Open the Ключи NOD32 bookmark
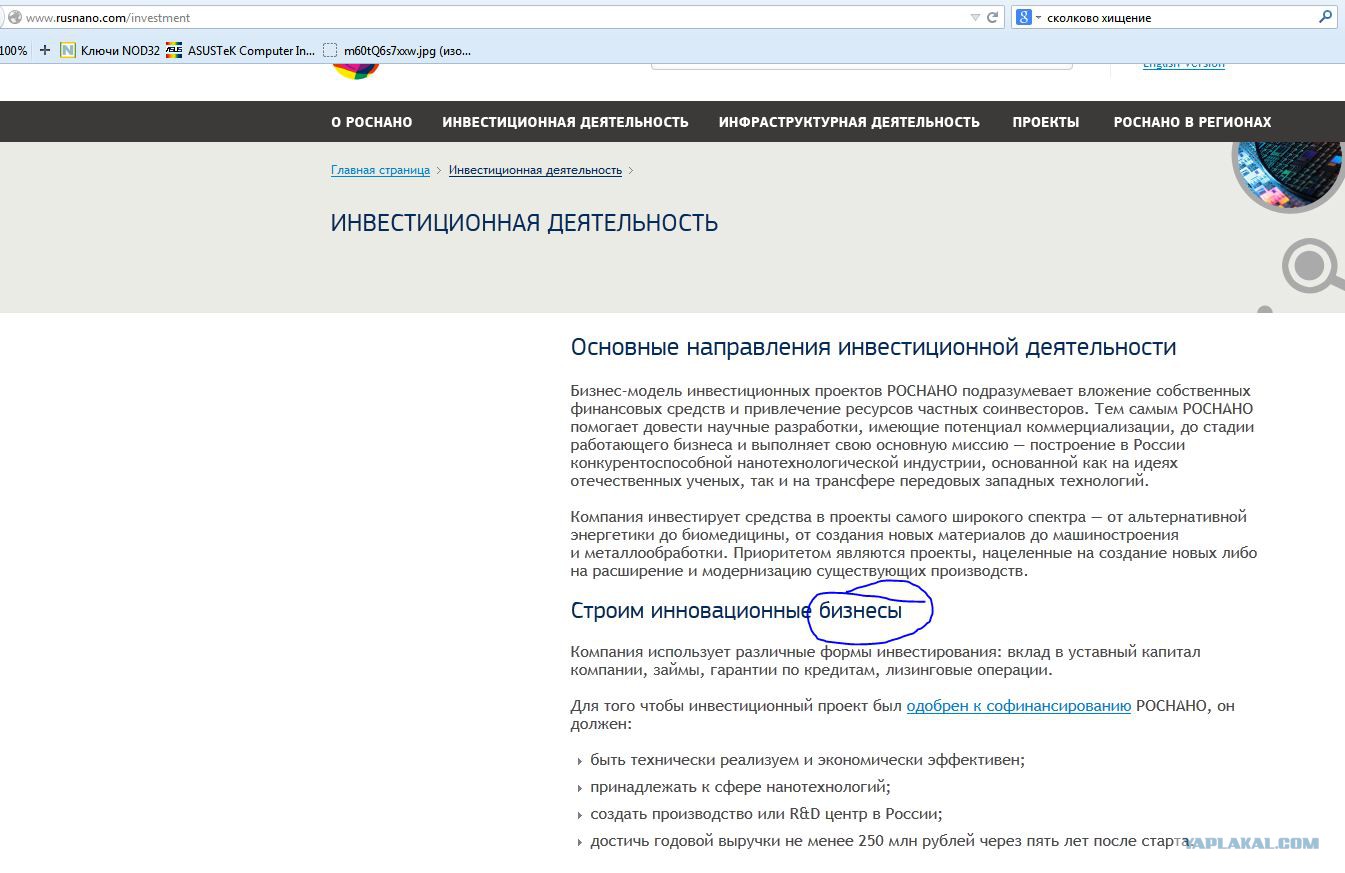The image size is (1345, 873). point(110,50)
